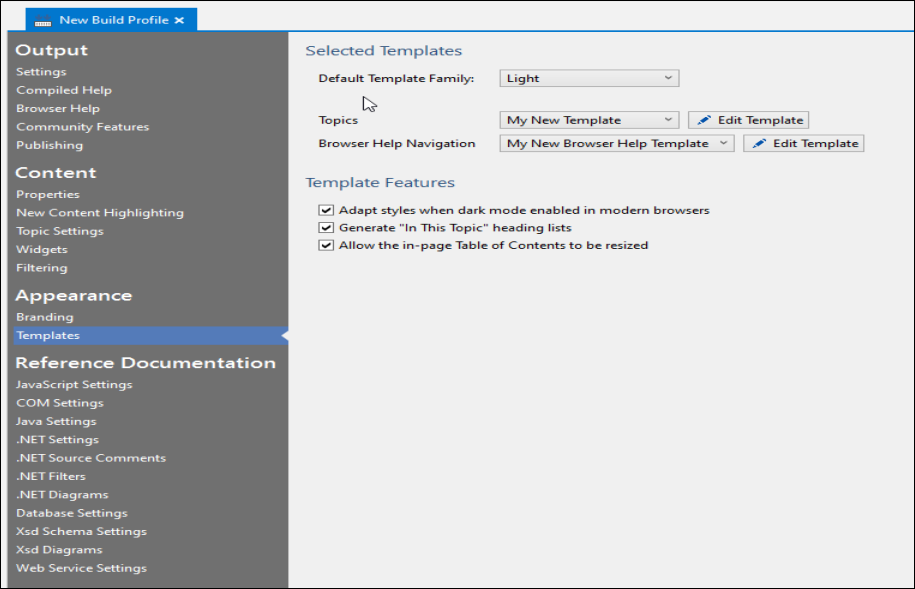The width and height of the screenshot is (915, 589).
Task: Open New Content Highlighting page
Action: [100, 213]
